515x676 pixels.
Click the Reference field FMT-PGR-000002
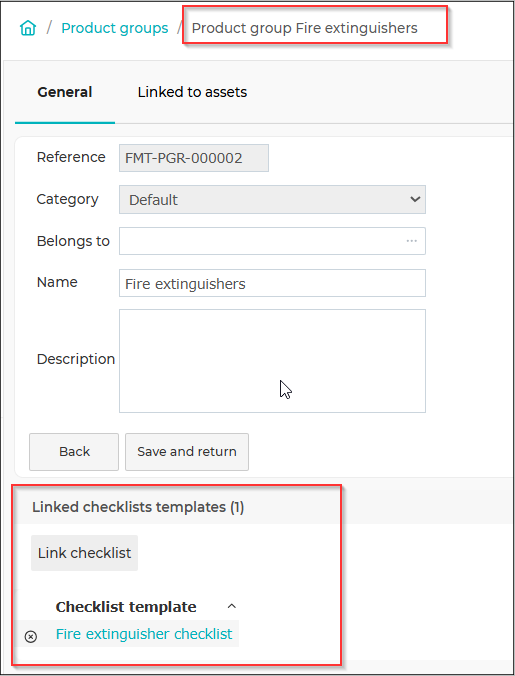pyautogui.click(x=194, y=158)
